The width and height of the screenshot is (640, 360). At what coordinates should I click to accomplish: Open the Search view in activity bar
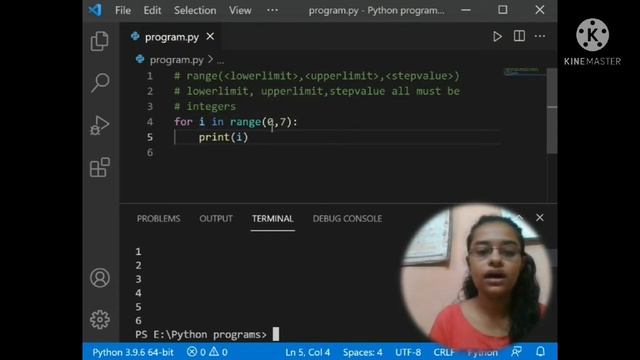(x=100, y=83)
